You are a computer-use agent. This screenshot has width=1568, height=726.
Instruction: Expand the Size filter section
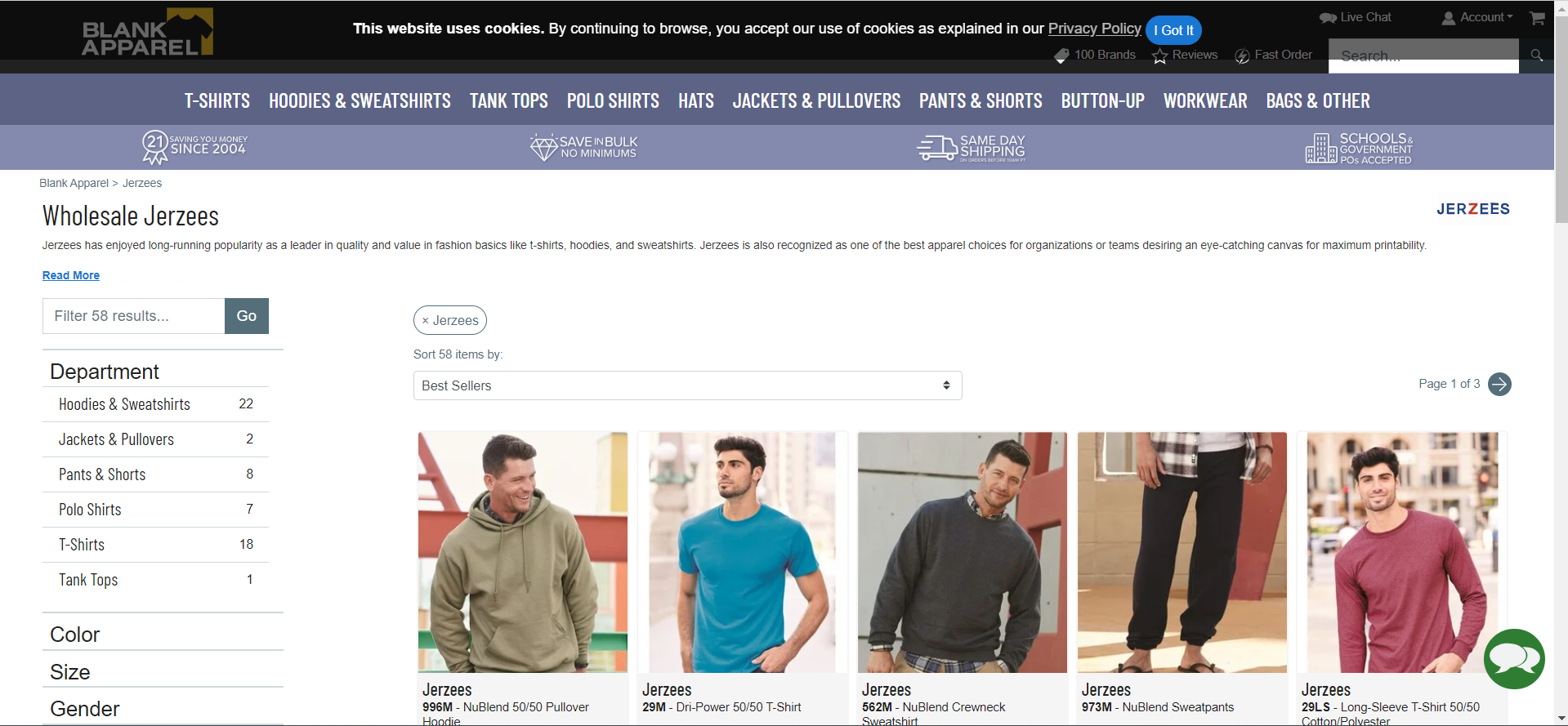tap(163, 672)
